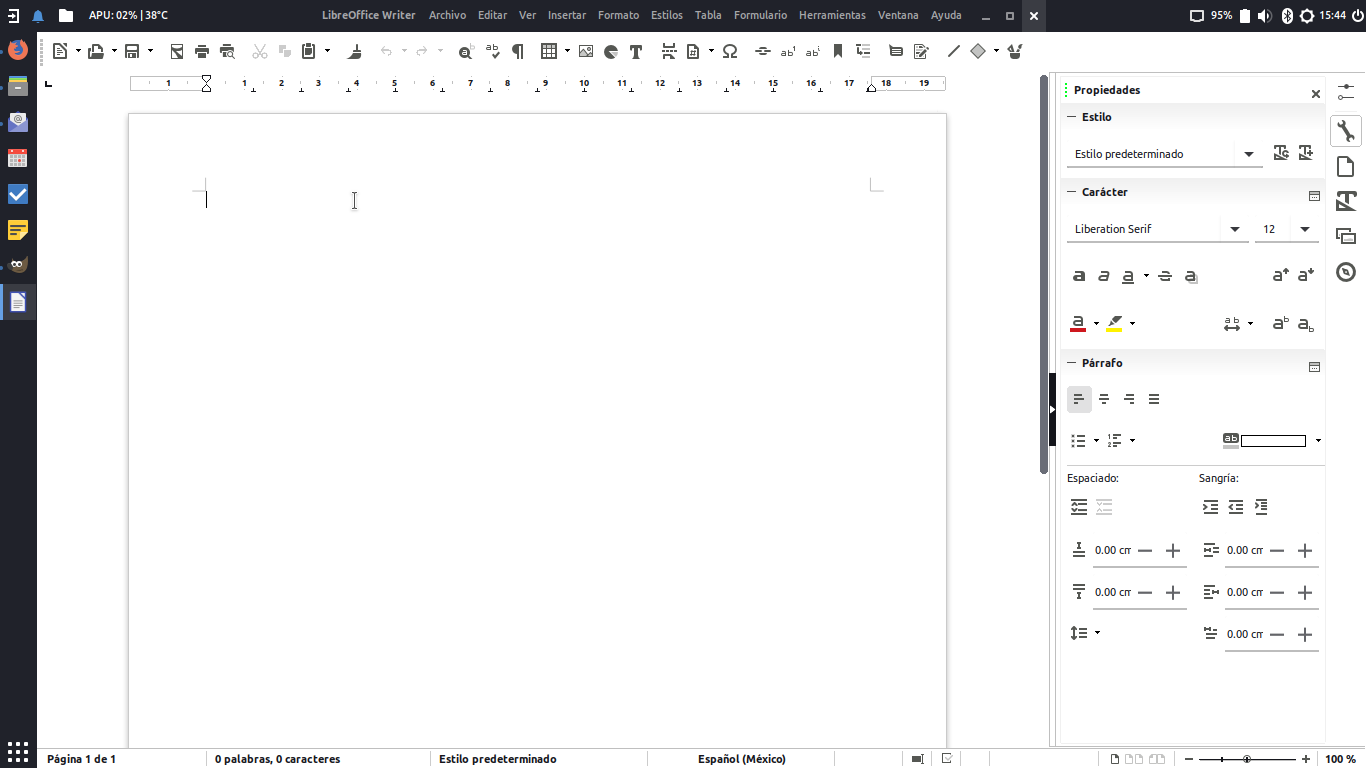Toggle formatting marks pilcrow icon
This screenshot has height=768, width=1366.
517,51
